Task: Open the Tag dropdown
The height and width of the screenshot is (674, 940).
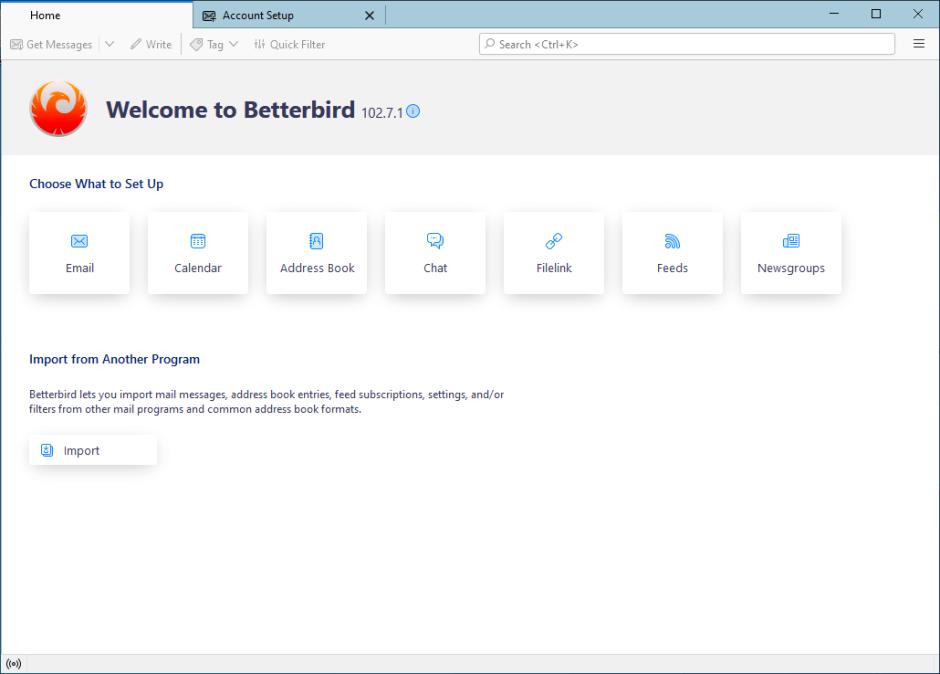Action: [215, 44]
